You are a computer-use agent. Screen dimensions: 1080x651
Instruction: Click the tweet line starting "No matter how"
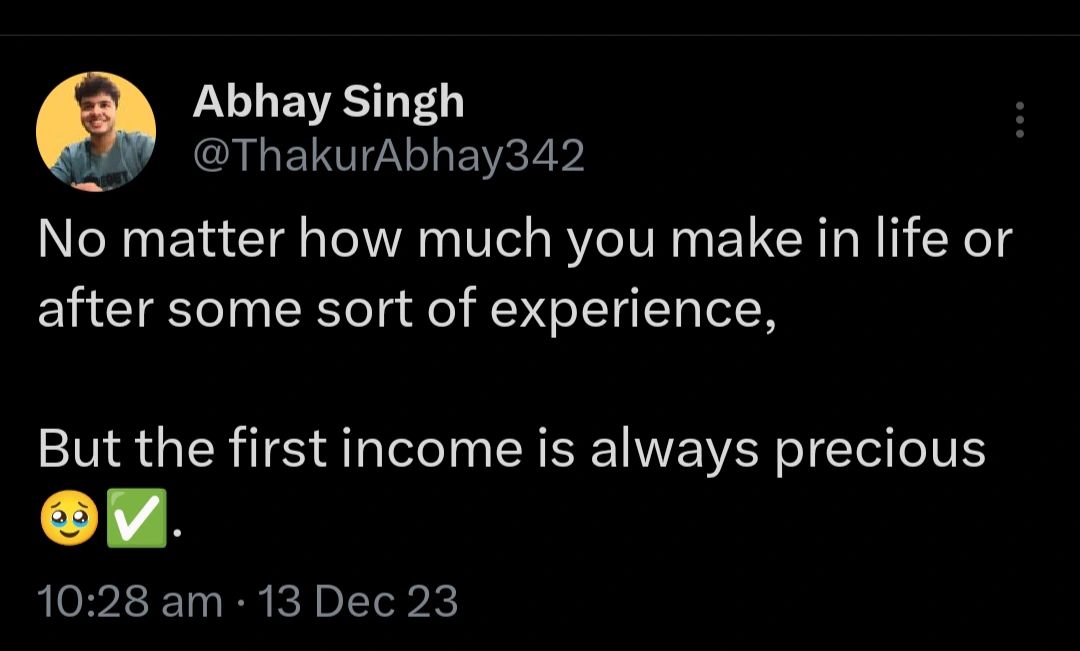pyautogui.click(x=524, y=242)
